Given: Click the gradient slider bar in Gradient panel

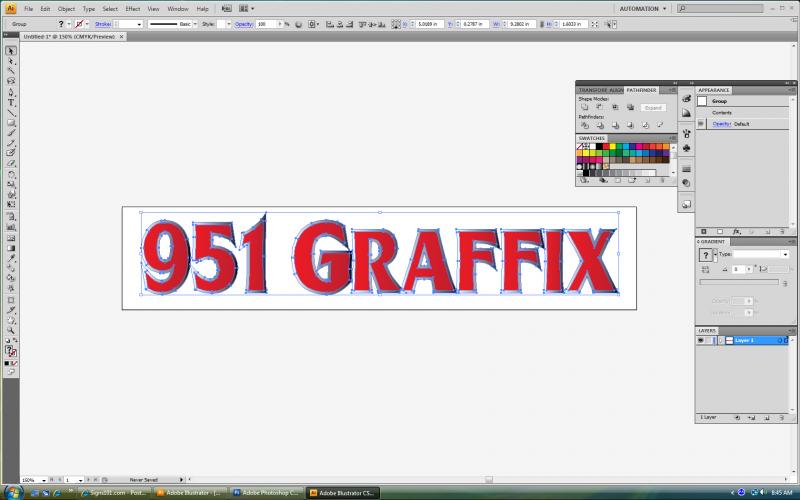Looking at the screenshot, I should [739, 282].
